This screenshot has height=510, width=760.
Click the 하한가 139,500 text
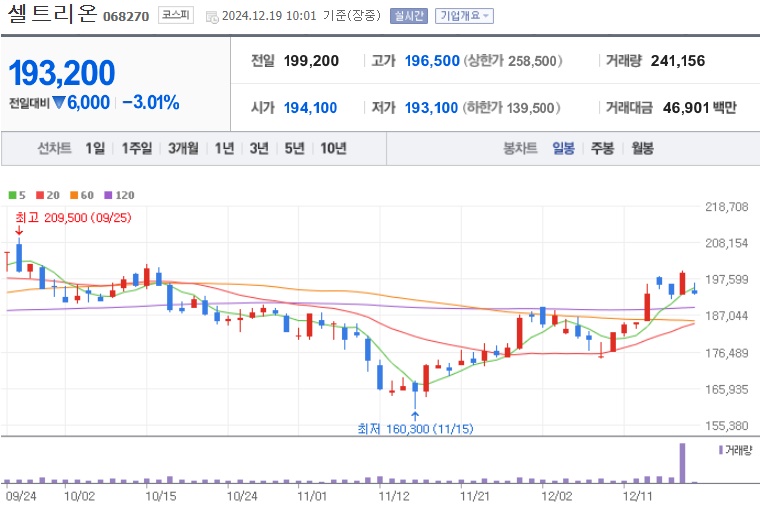point(511,108)
